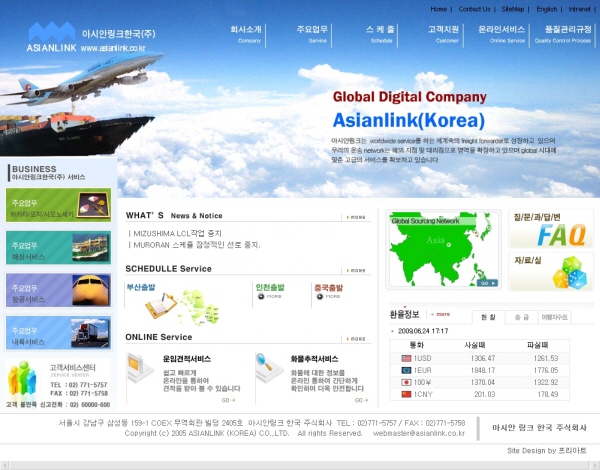Open the 스케줄 Schedule menu
This screenshot has width=600, height=470.
click(380, 34)
